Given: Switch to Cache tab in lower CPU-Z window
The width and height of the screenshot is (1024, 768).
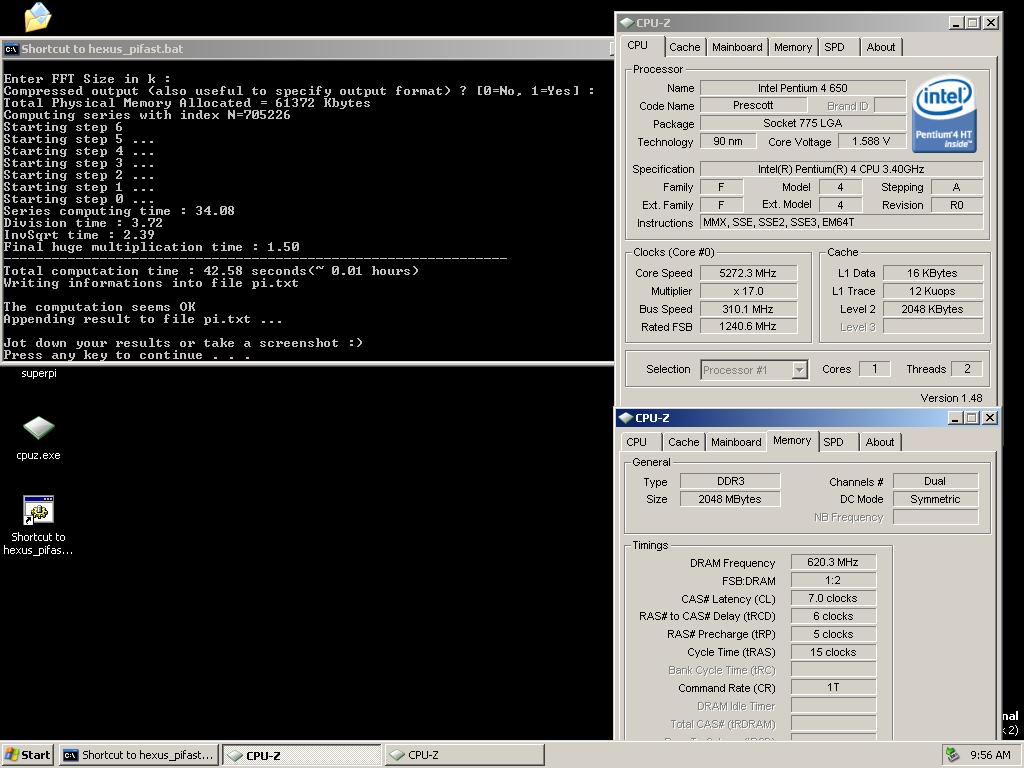Looking at the screenshot, I should [684, 442].
